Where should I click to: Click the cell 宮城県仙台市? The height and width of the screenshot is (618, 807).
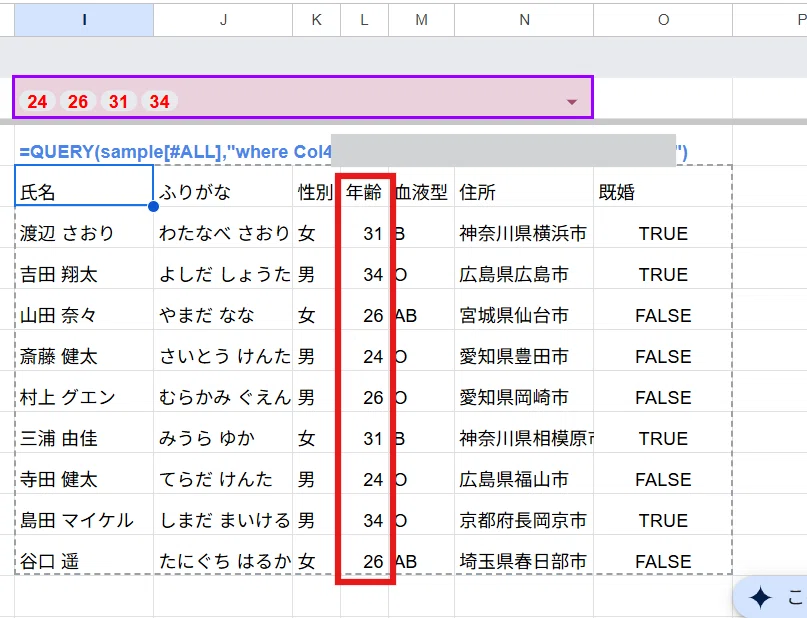click(524, 309)
